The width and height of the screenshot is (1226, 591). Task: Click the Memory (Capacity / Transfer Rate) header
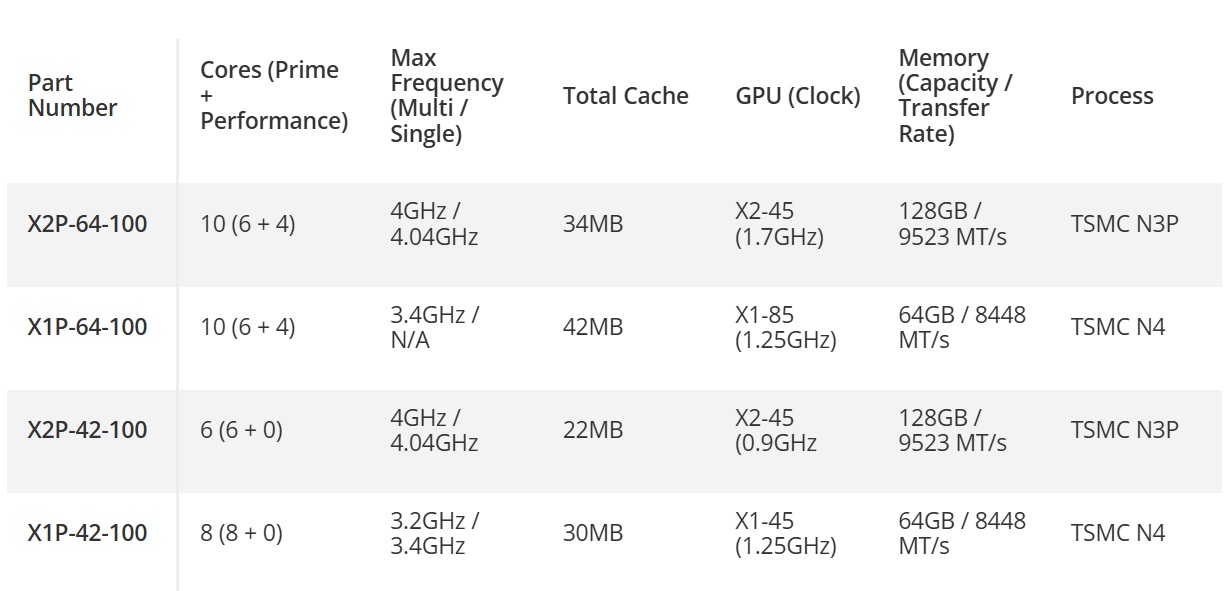954,96
